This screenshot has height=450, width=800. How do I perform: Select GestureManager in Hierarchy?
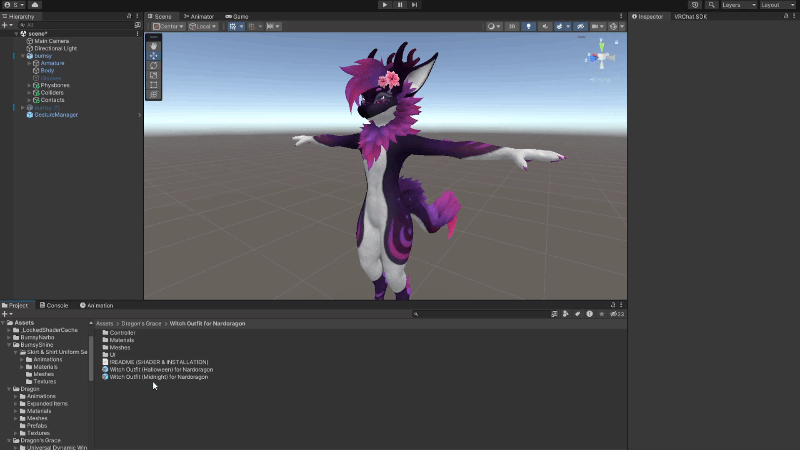click(56, 115)
